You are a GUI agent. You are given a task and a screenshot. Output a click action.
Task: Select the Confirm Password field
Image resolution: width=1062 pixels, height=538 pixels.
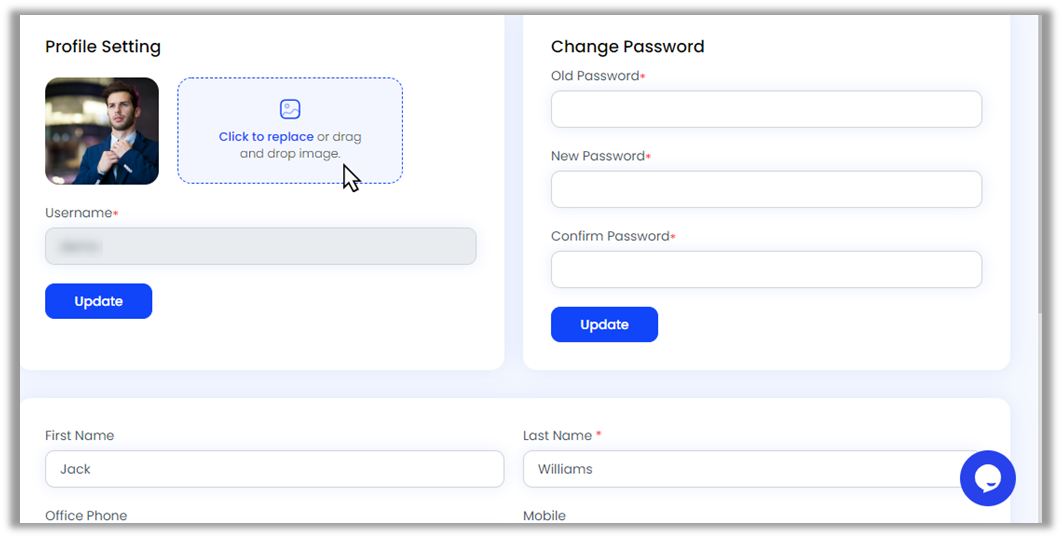point(766,269)
